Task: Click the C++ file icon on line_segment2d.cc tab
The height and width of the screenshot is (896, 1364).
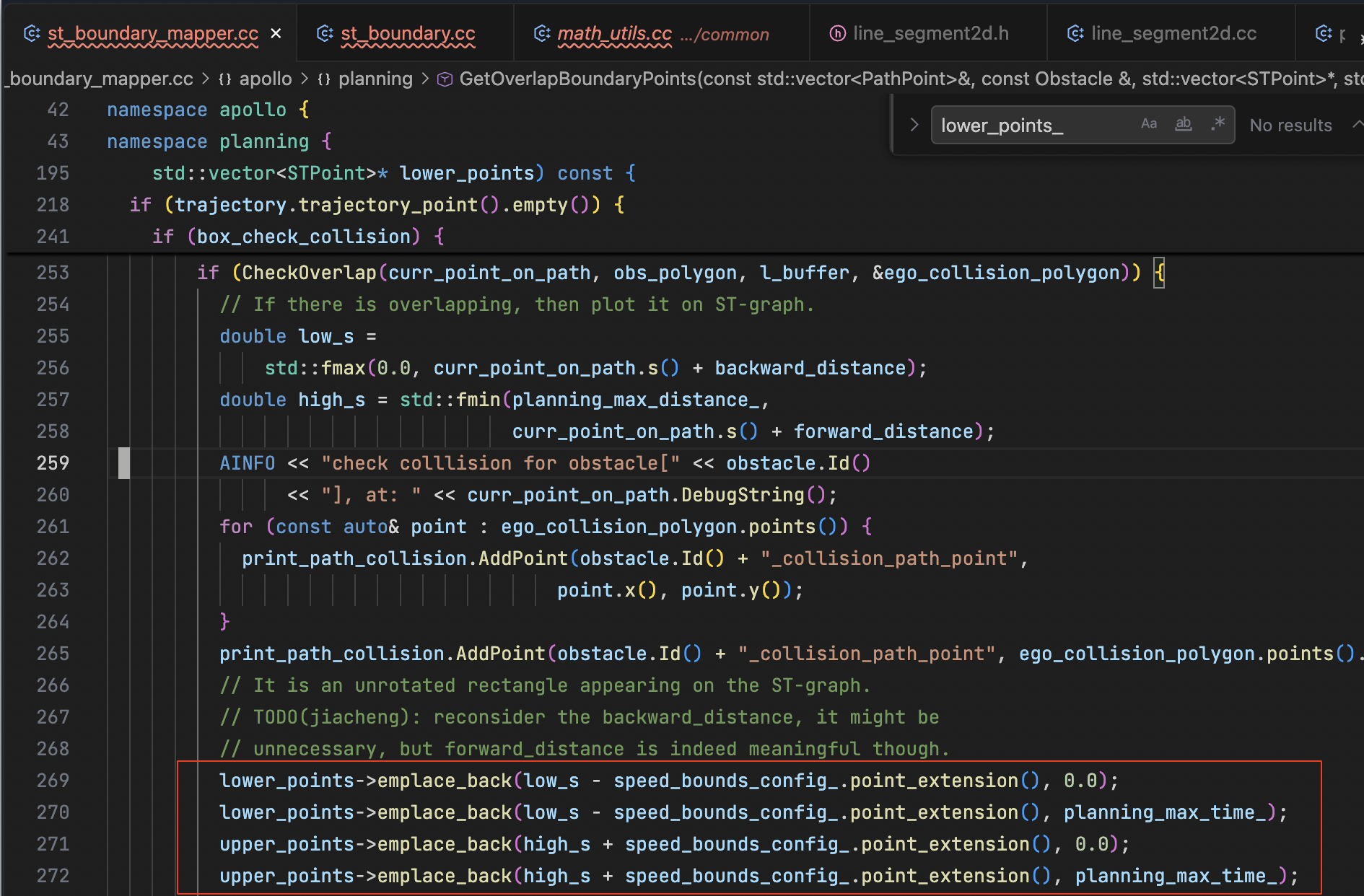Action: pyautogui.click(x=1075, y=34)
